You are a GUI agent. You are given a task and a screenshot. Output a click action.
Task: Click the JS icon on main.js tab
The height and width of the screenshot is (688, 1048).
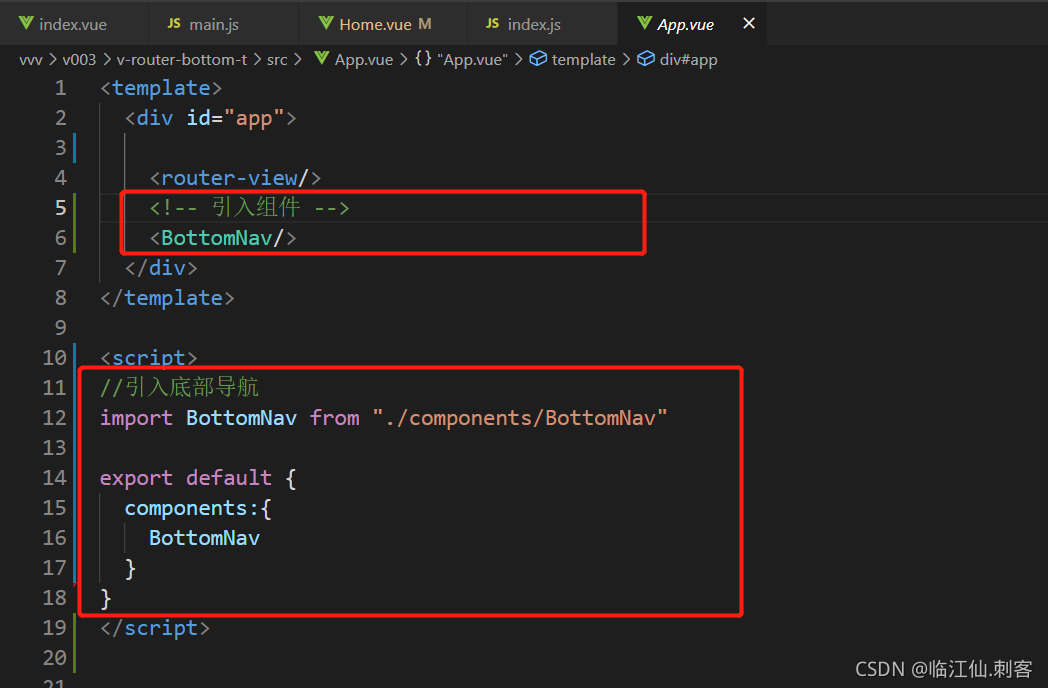(x=174, y=23)
